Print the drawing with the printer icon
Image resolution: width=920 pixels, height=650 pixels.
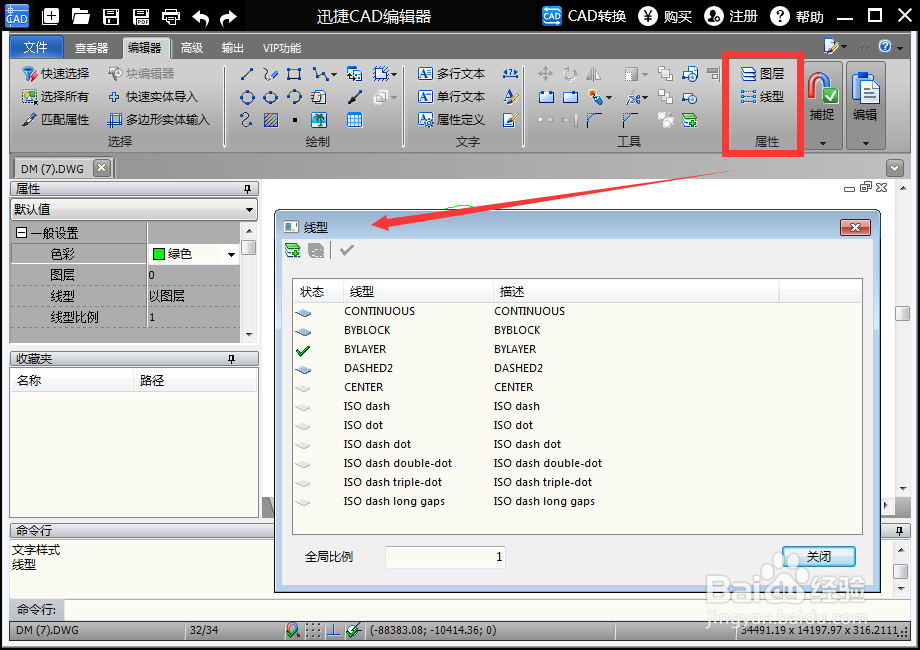pyautogui.click(x=171, y=16)
